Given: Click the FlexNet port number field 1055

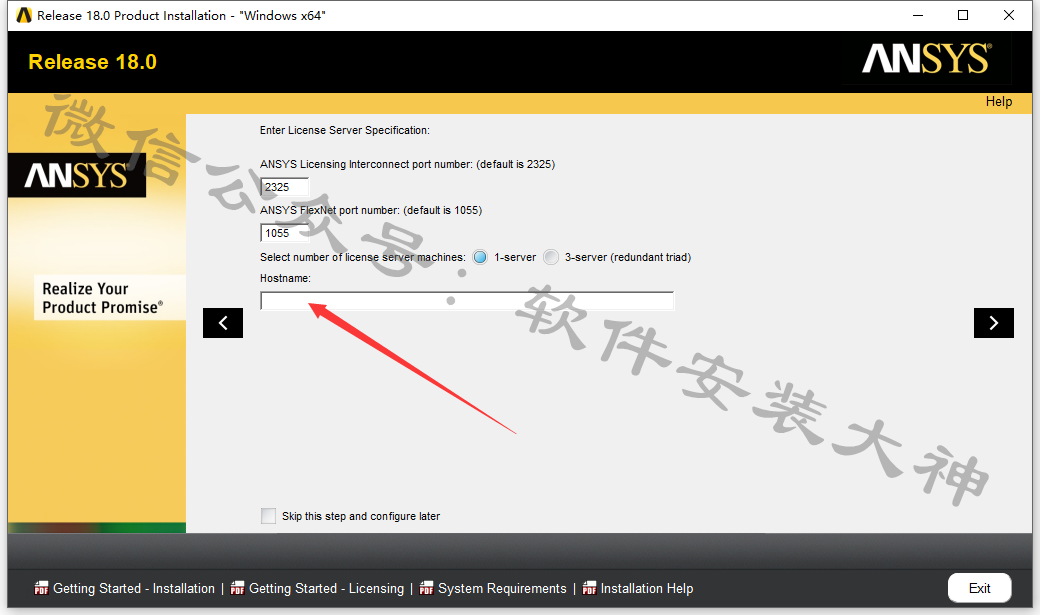Looking at the screenshot, I should click(285, 233).
